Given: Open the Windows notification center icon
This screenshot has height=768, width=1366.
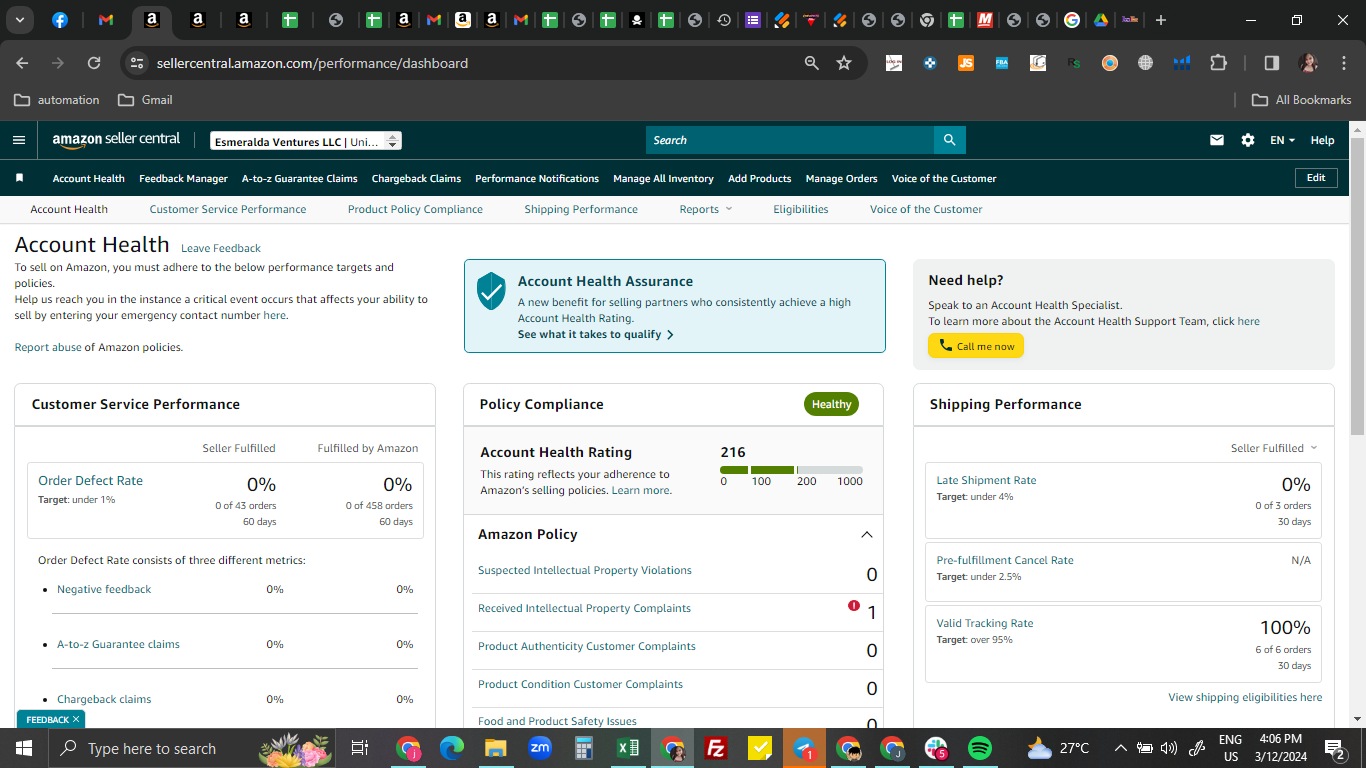Looking at the screenshot, I should 1334,748.
